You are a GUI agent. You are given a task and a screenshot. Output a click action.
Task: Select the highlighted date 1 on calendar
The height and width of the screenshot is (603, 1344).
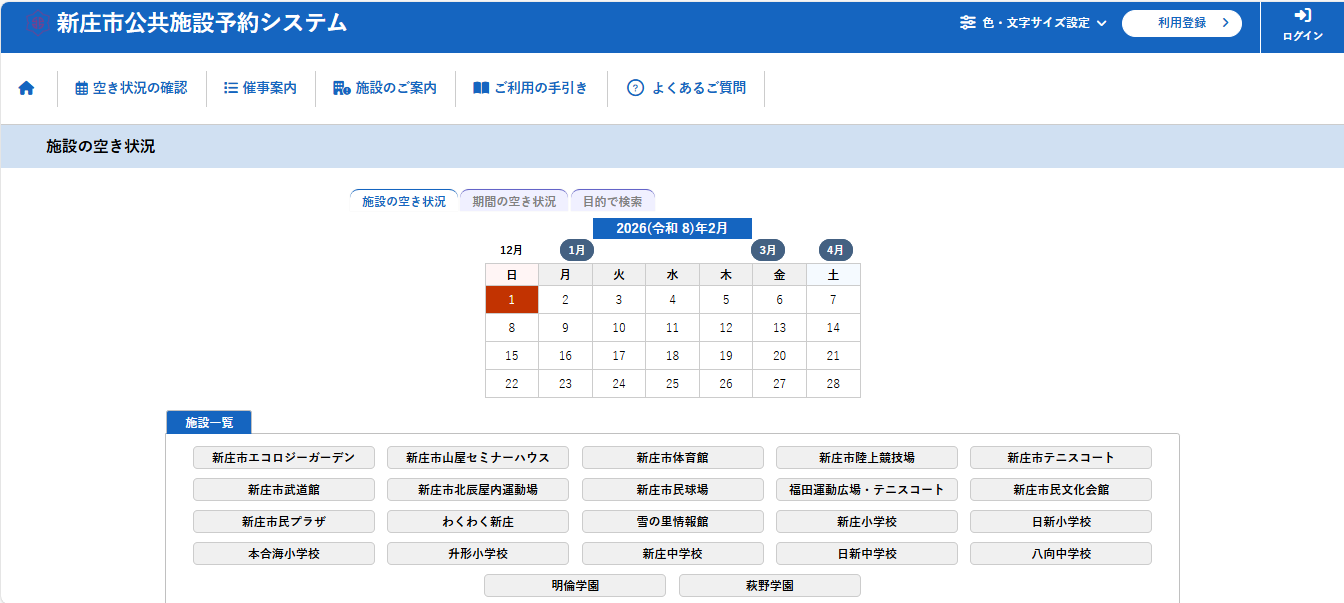[x=512, y=300]
